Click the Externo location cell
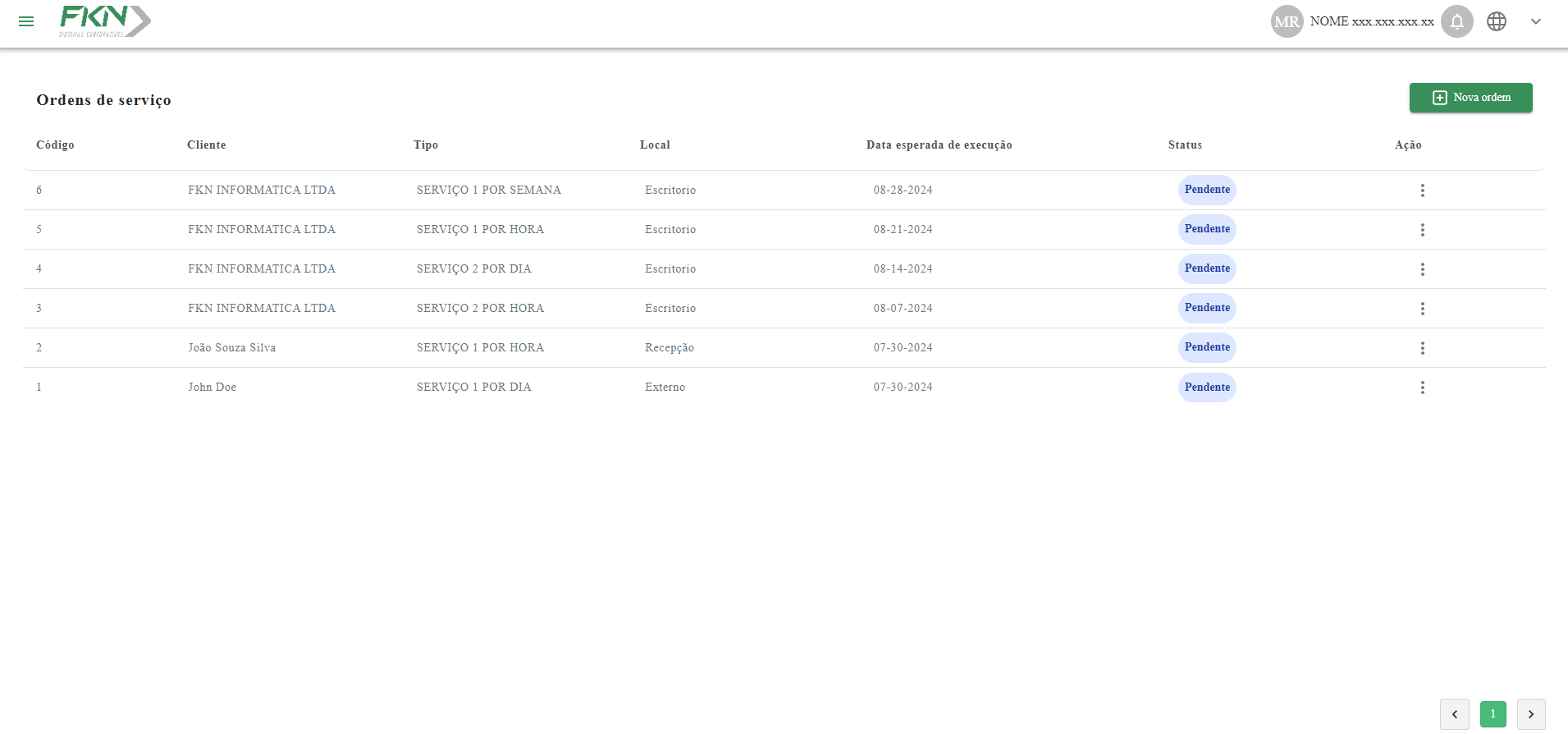This screenshot has height=734, width=1568. (665, 387)
